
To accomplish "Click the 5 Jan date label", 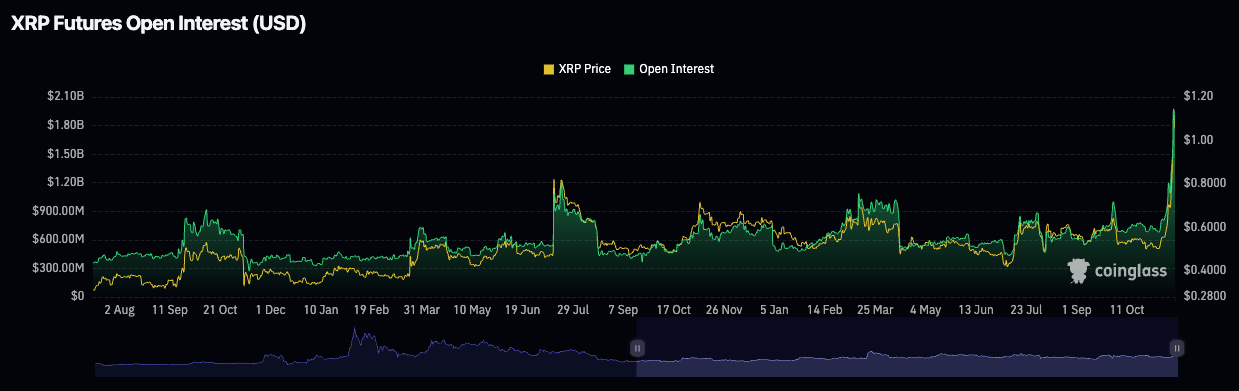I will 775,311.
